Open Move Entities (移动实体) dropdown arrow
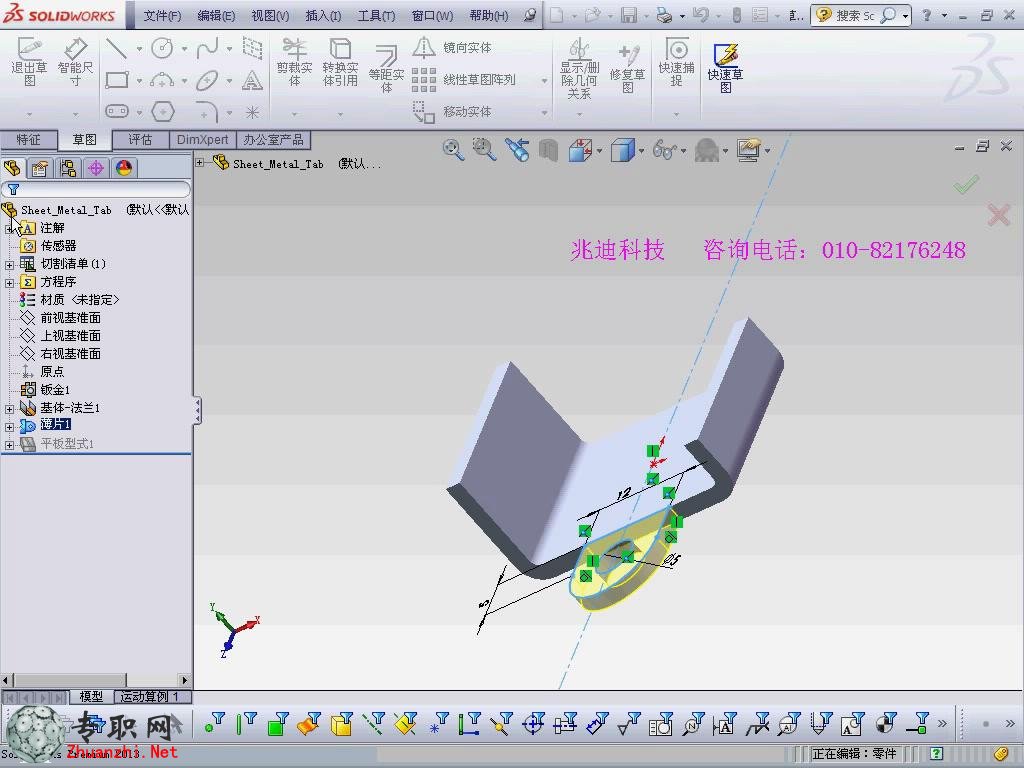Screen dimensions: 1024x768 (544, 113)
